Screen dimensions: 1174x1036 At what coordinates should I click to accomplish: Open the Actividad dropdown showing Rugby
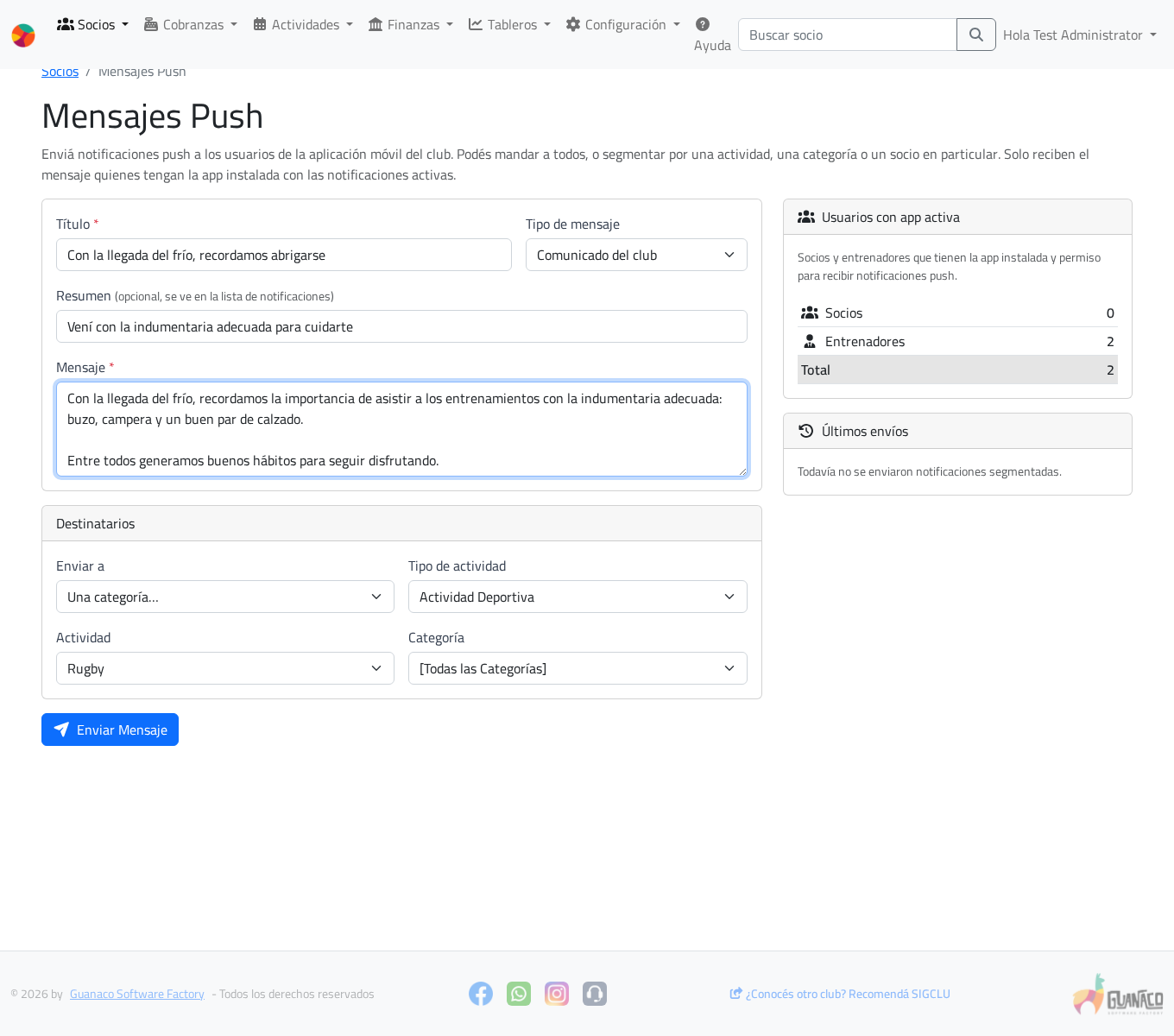[x=225, y=668]
